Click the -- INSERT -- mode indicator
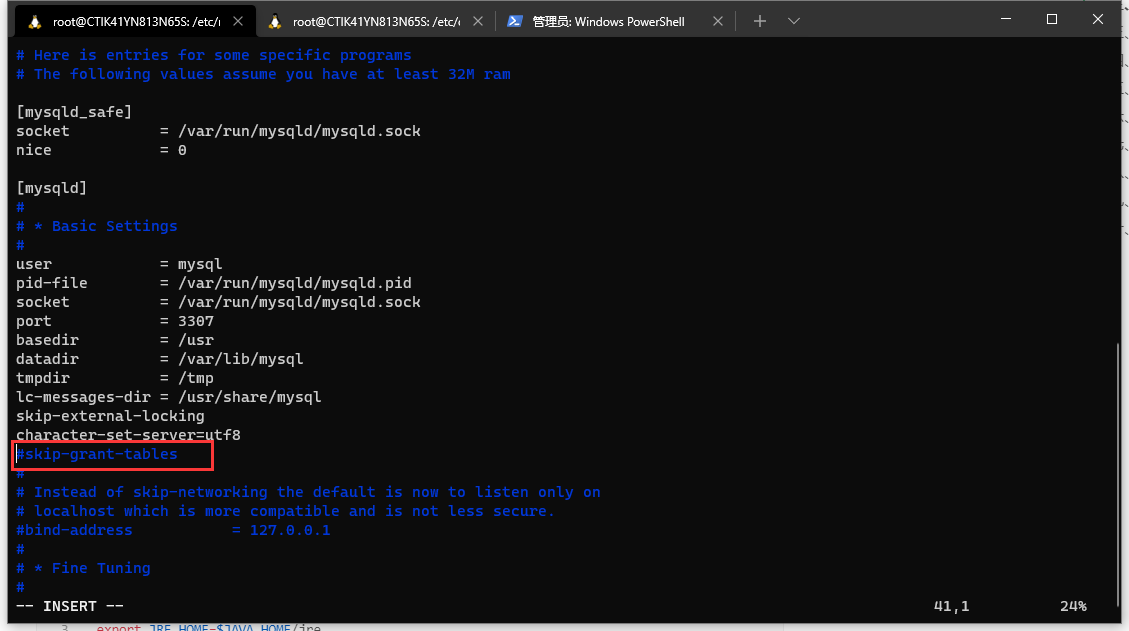 (x=70, y=607)
